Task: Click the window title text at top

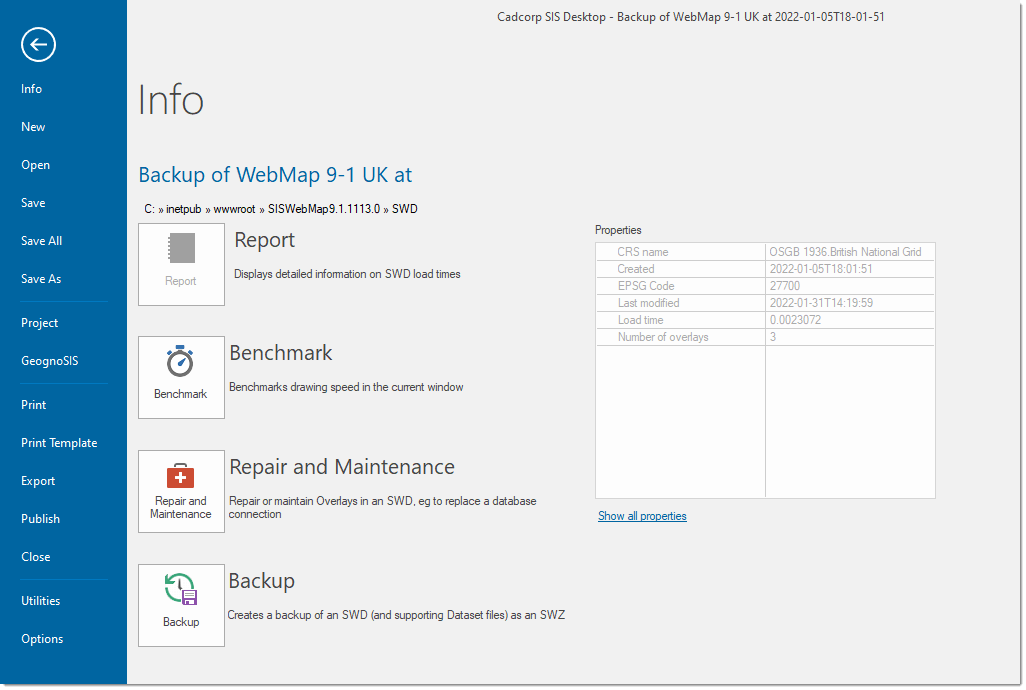Action: tap(690, 17)
